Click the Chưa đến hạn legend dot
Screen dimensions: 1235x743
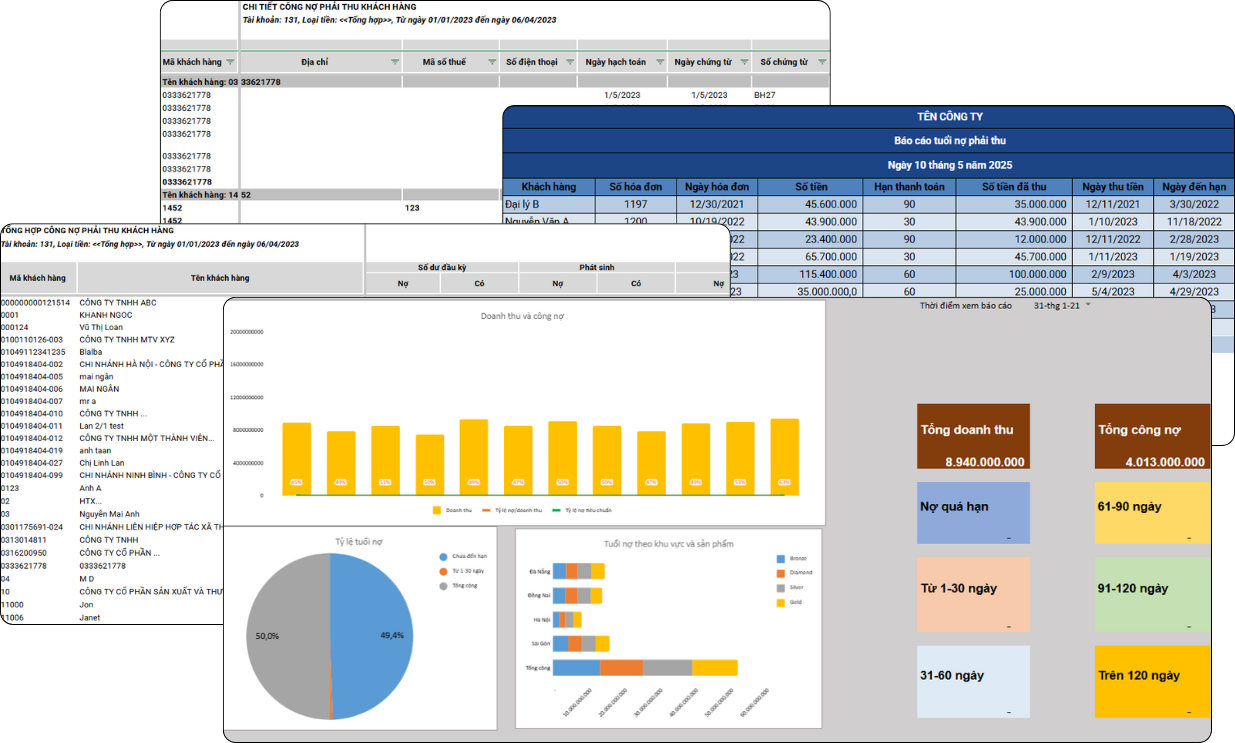(x=443, y=556)
